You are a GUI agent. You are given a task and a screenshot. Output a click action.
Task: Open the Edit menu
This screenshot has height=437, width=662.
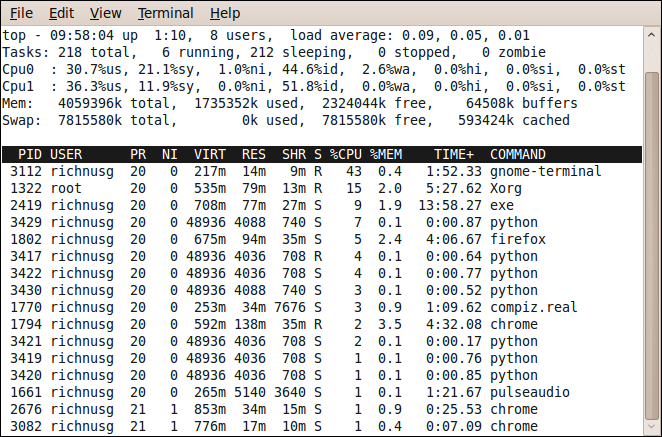point(61,13)
